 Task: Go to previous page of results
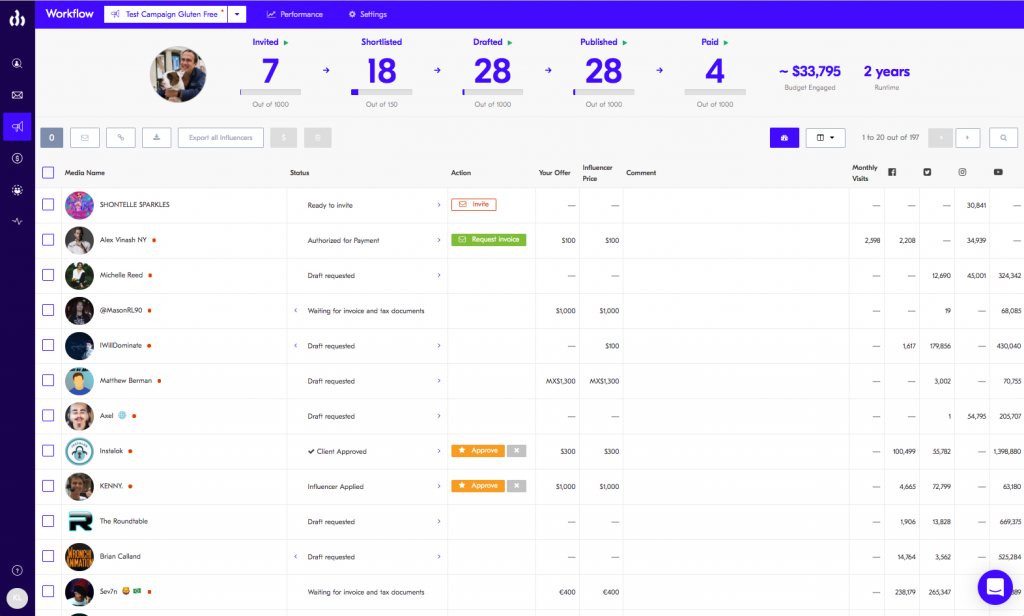[x=940, y=138]
